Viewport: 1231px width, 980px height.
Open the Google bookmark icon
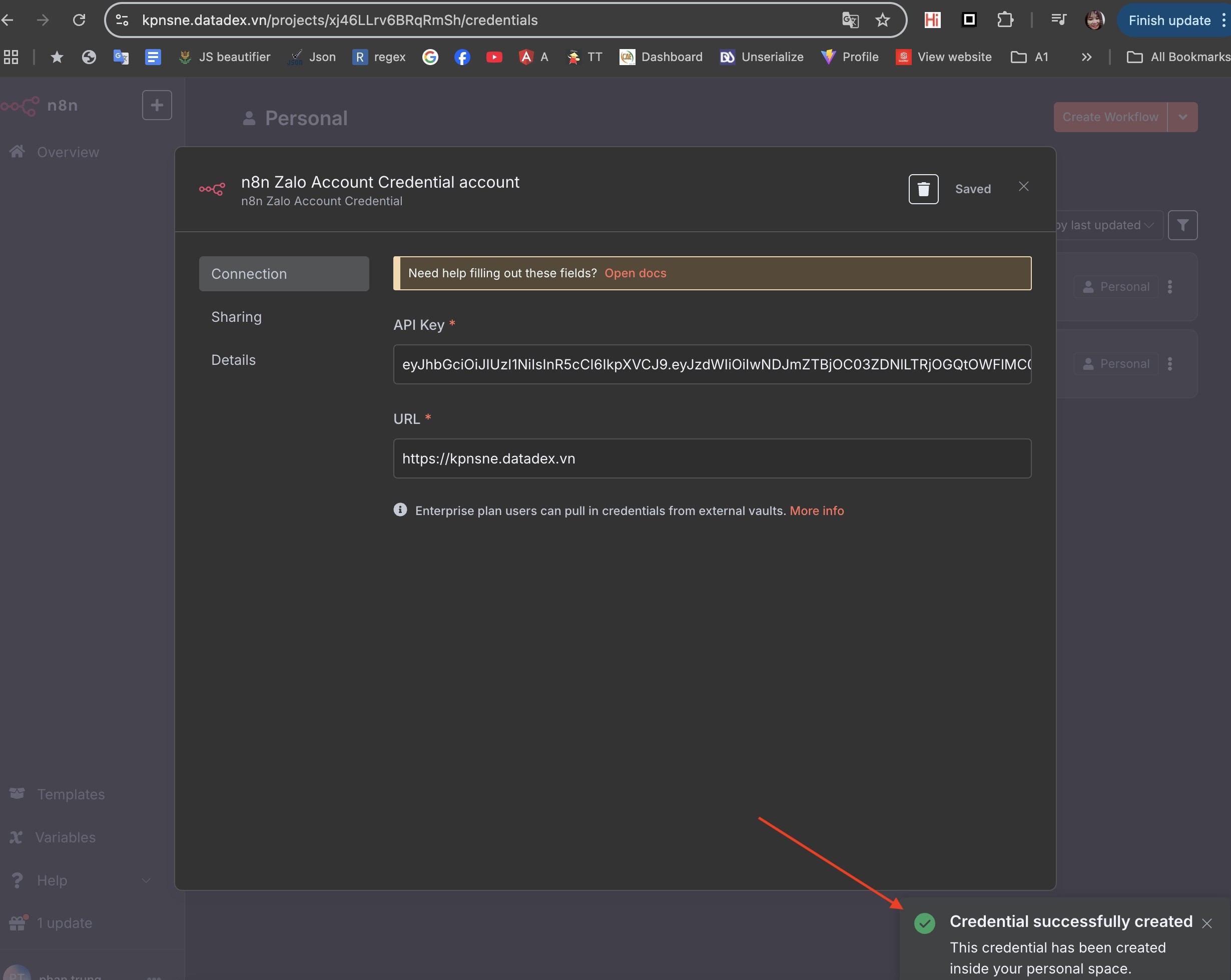pos(430,57)
